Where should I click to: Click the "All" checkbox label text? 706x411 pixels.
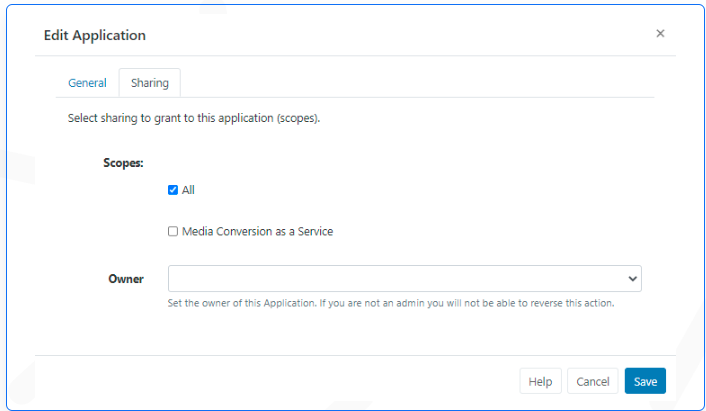188,190
